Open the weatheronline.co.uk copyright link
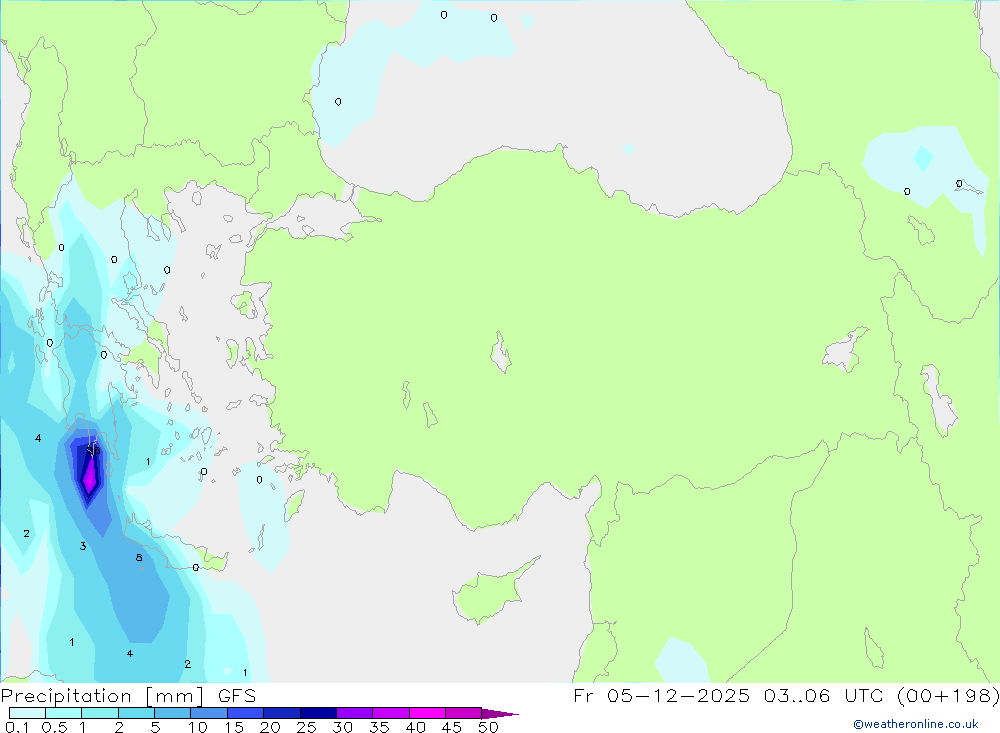Image resolution: width=1000 pixels, height=733 pixels. (x=916, y=724)
